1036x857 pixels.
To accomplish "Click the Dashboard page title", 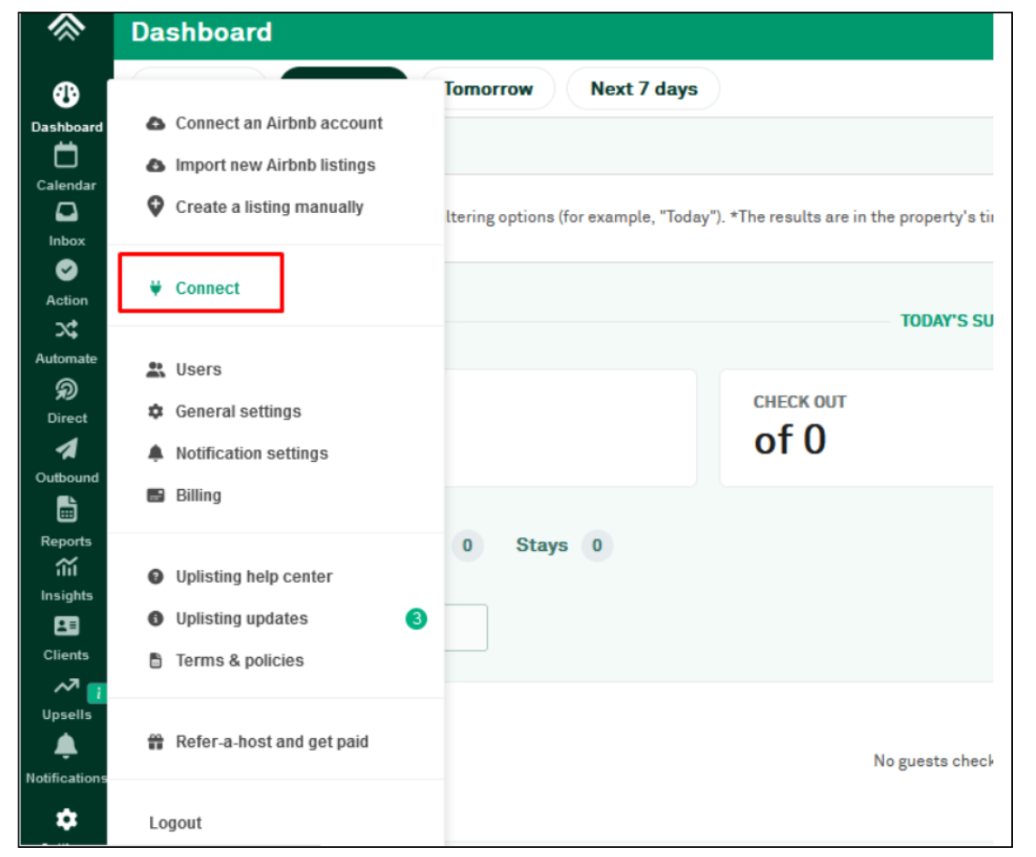I will (202, 32).
